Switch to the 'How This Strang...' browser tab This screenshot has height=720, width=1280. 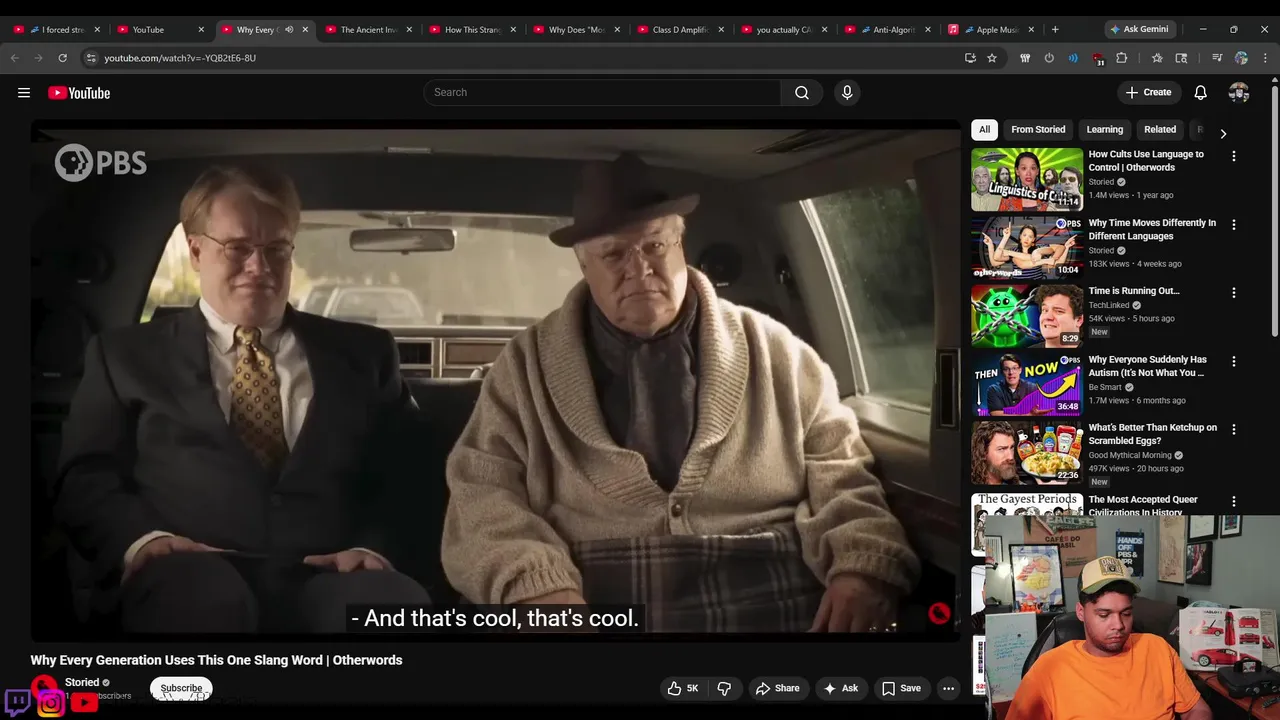pos(472,30)
